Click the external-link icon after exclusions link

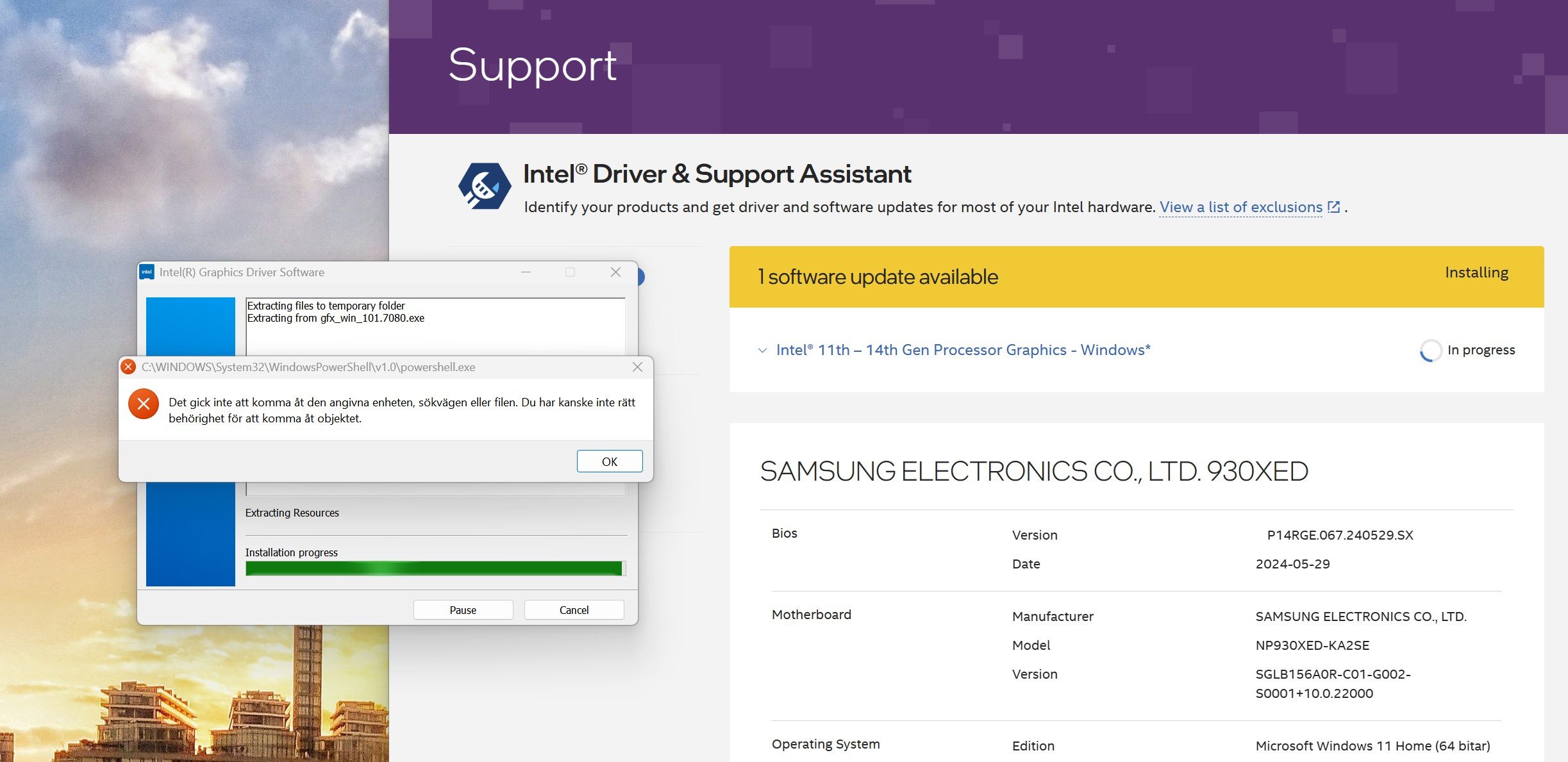click(x=1333, y=207)
